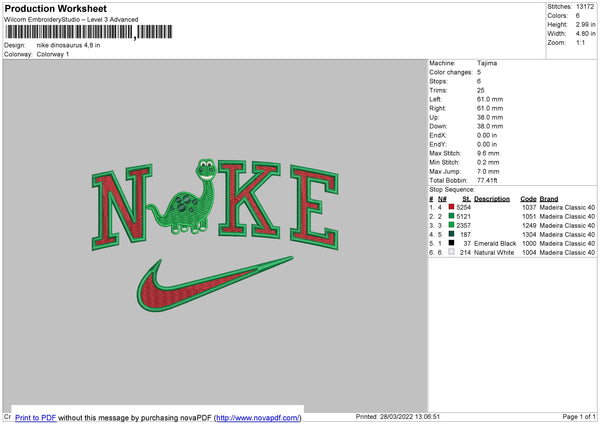Click the 'Stop Sequence:' label

tap(452, 190)
